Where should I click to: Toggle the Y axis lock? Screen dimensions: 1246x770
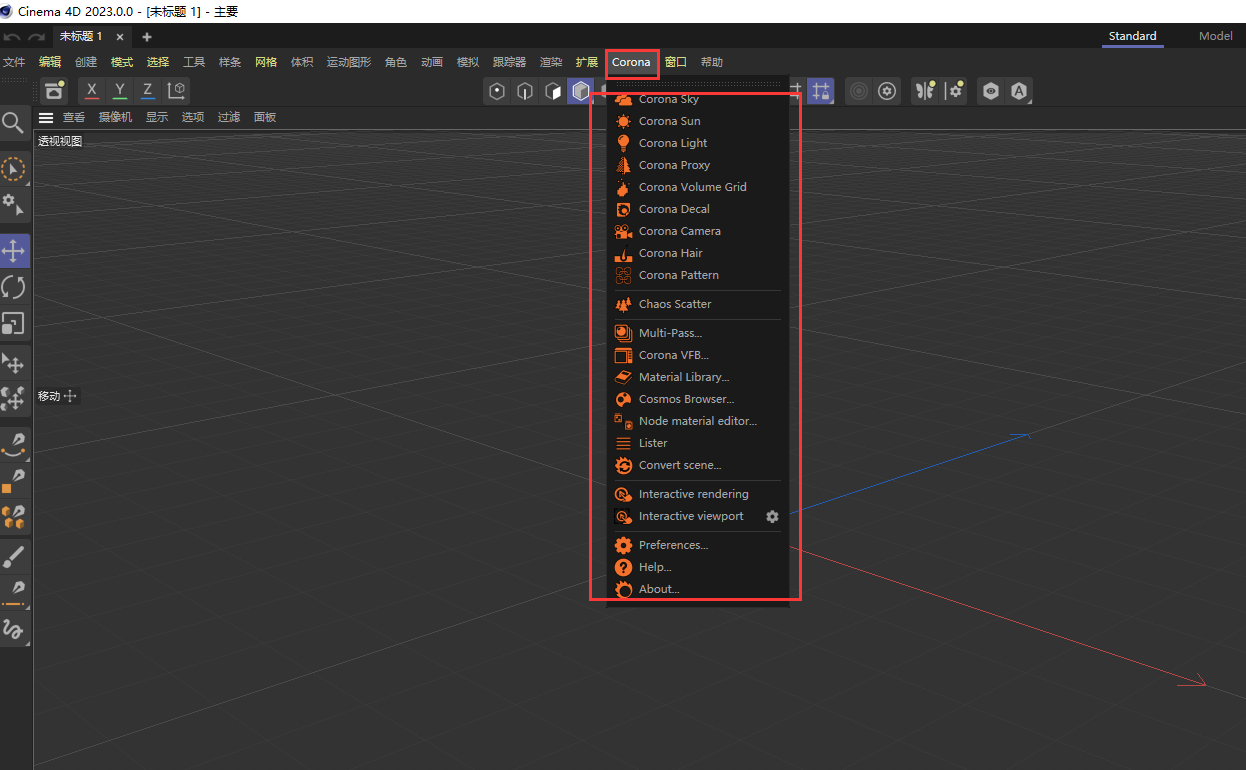point(119,91)
